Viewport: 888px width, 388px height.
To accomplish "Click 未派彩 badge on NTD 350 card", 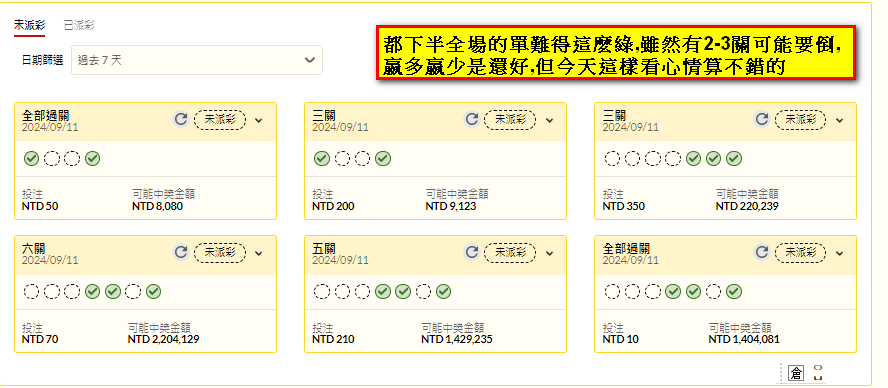I will pyautogui.click(x=800, y=120).
